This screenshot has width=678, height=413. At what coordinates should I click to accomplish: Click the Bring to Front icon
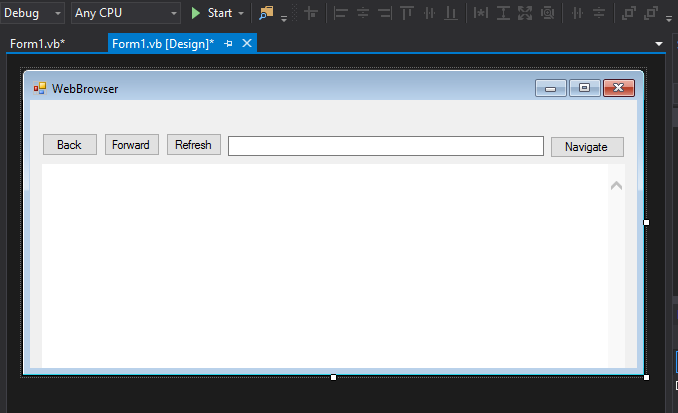628,13
